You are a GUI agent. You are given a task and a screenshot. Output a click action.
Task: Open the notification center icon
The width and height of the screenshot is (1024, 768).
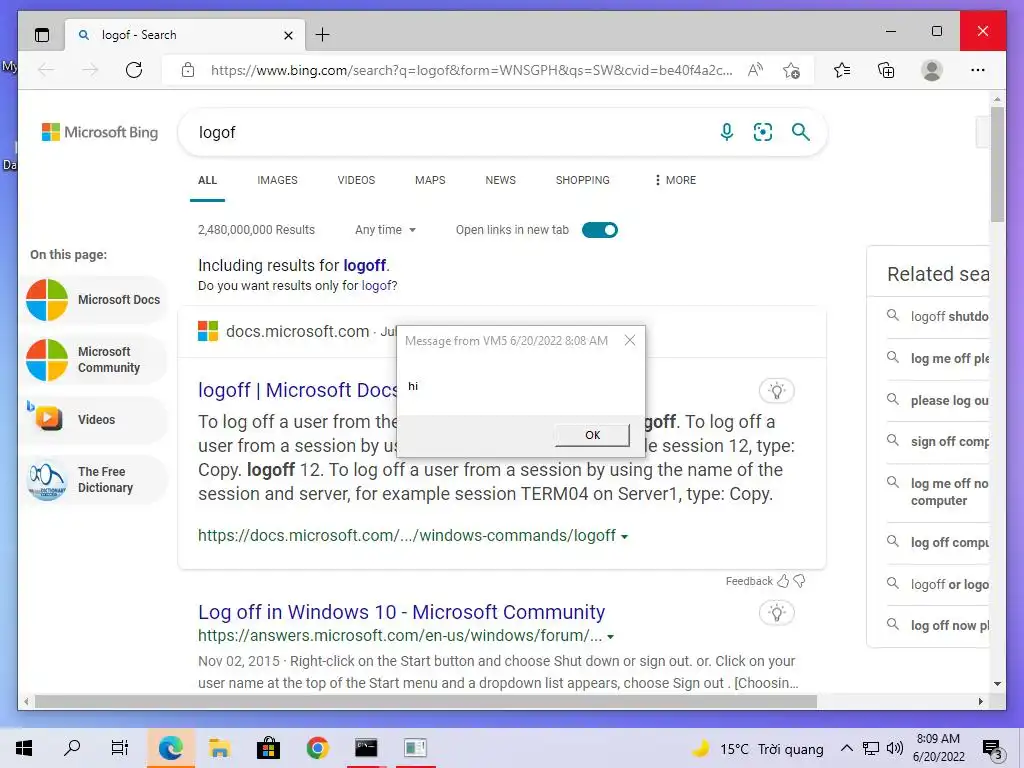(993, 748)
